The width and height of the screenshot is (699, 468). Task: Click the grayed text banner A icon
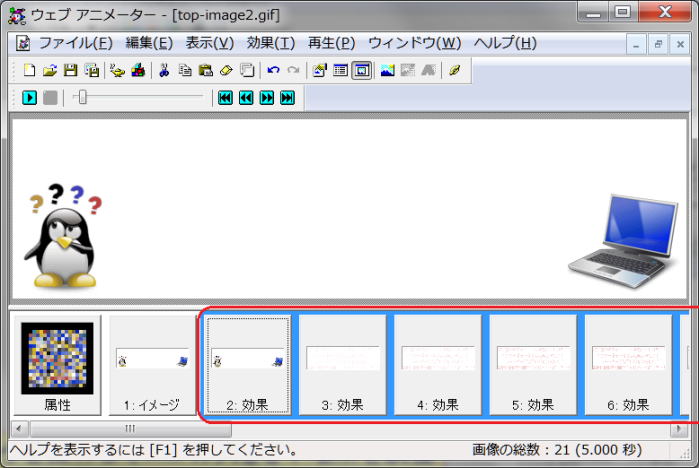(x=429, y=70)
